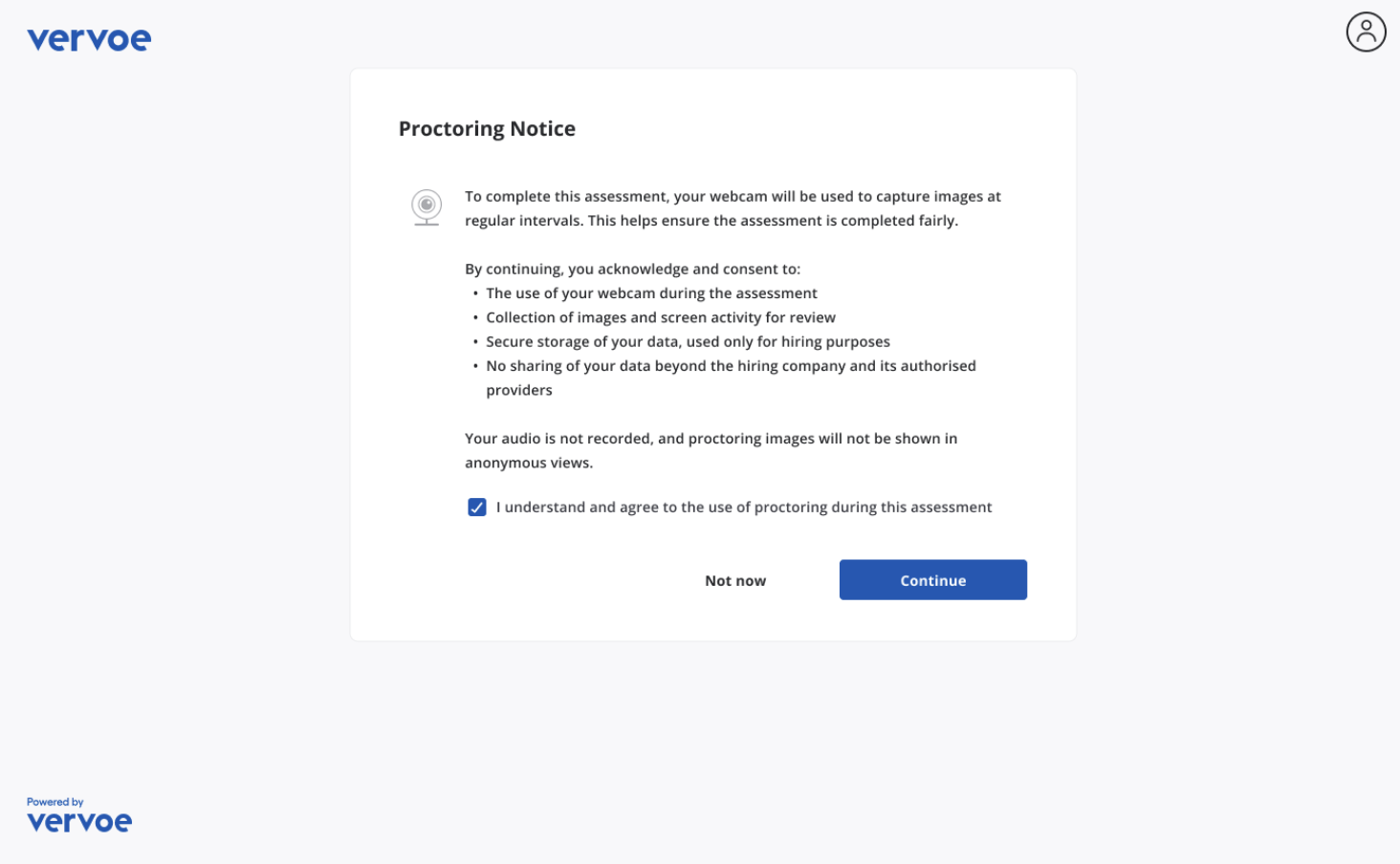1400x864 pixels.
Task: Click the "No sharing of your data" bullet
Action: click(x=731, y=366)
